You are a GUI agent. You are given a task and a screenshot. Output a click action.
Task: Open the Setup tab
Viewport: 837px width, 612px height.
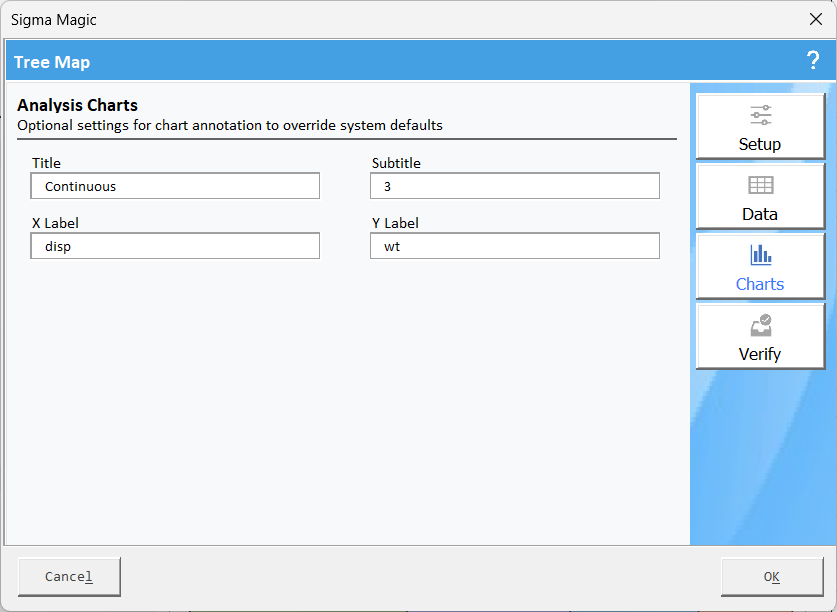(760, 127)
